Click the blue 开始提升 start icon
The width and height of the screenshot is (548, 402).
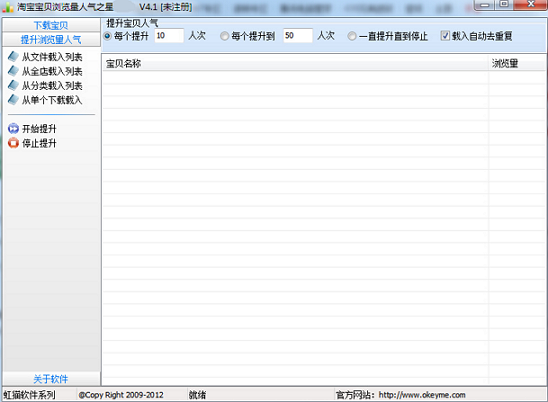pos(13,129)
